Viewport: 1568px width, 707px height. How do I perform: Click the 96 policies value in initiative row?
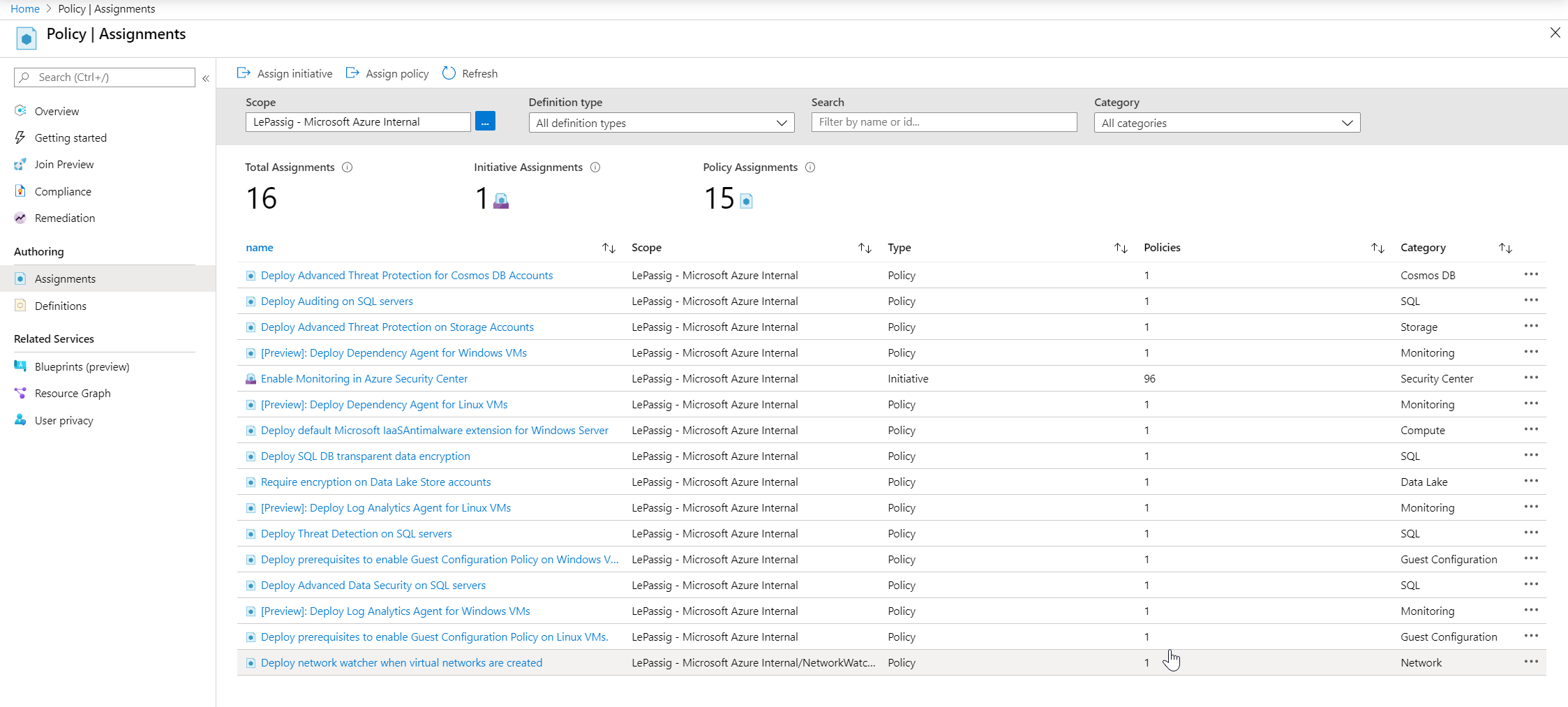coord(1150,378)
